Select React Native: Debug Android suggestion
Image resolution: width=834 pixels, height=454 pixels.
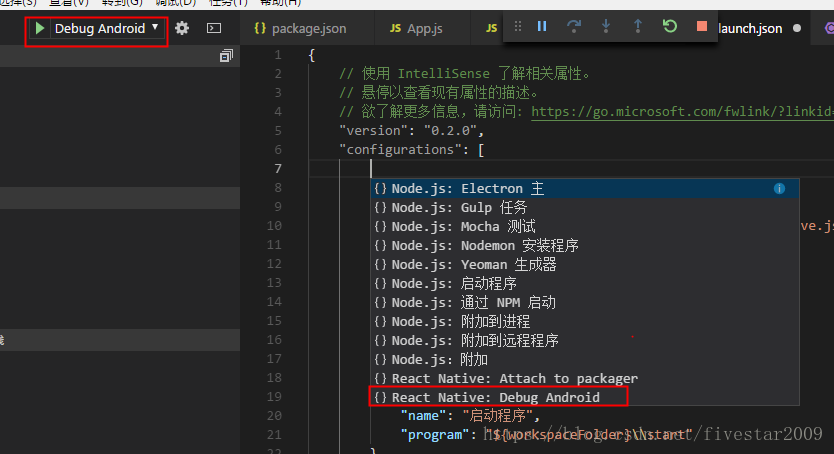[x=585, y=398]
